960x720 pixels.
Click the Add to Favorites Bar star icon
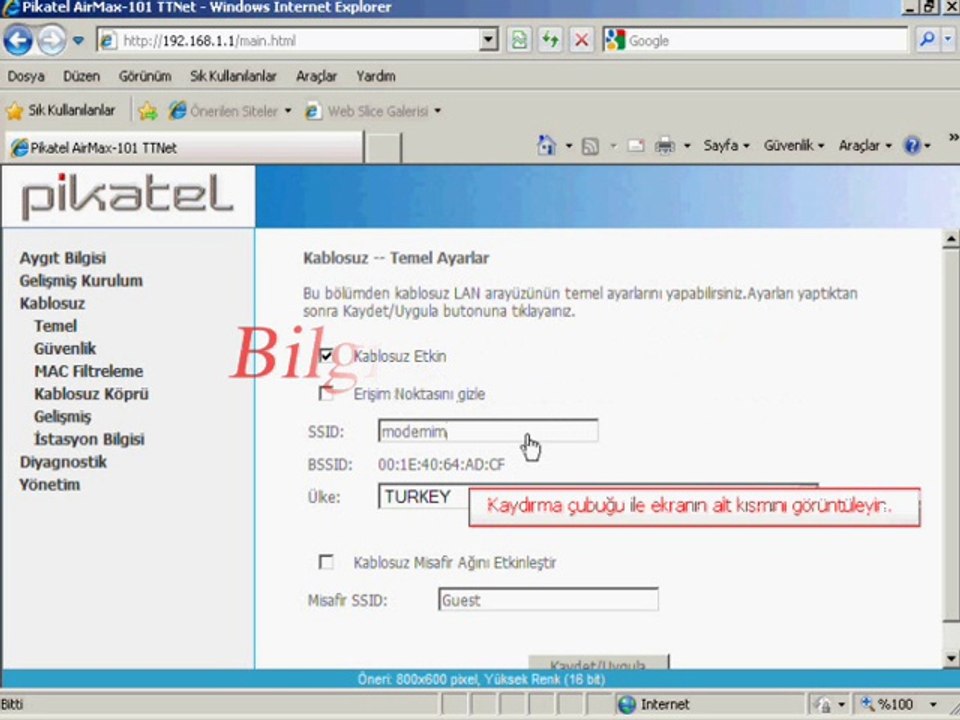(x=148, y=111)
